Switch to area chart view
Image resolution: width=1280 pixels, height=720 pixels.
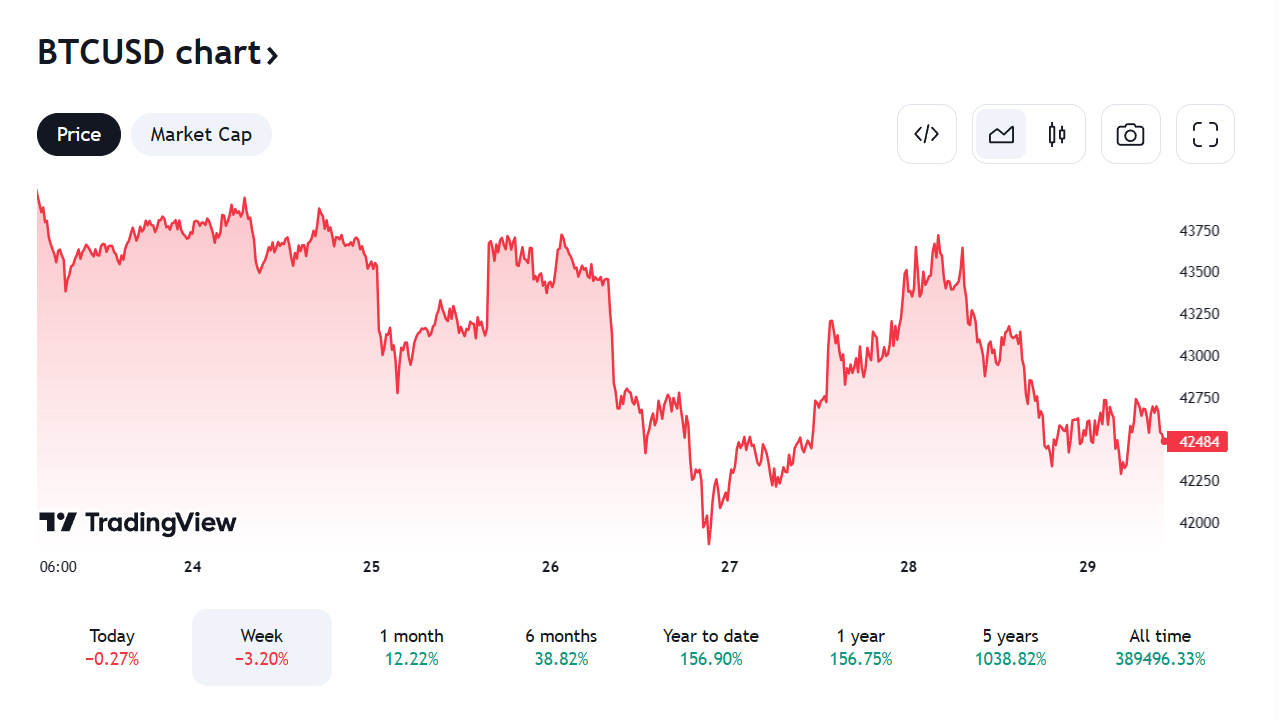point(1001,134)
